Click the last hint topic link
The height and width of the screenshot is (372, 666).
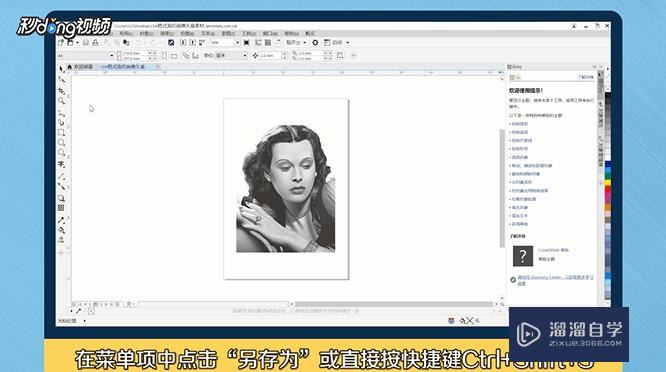519,224
